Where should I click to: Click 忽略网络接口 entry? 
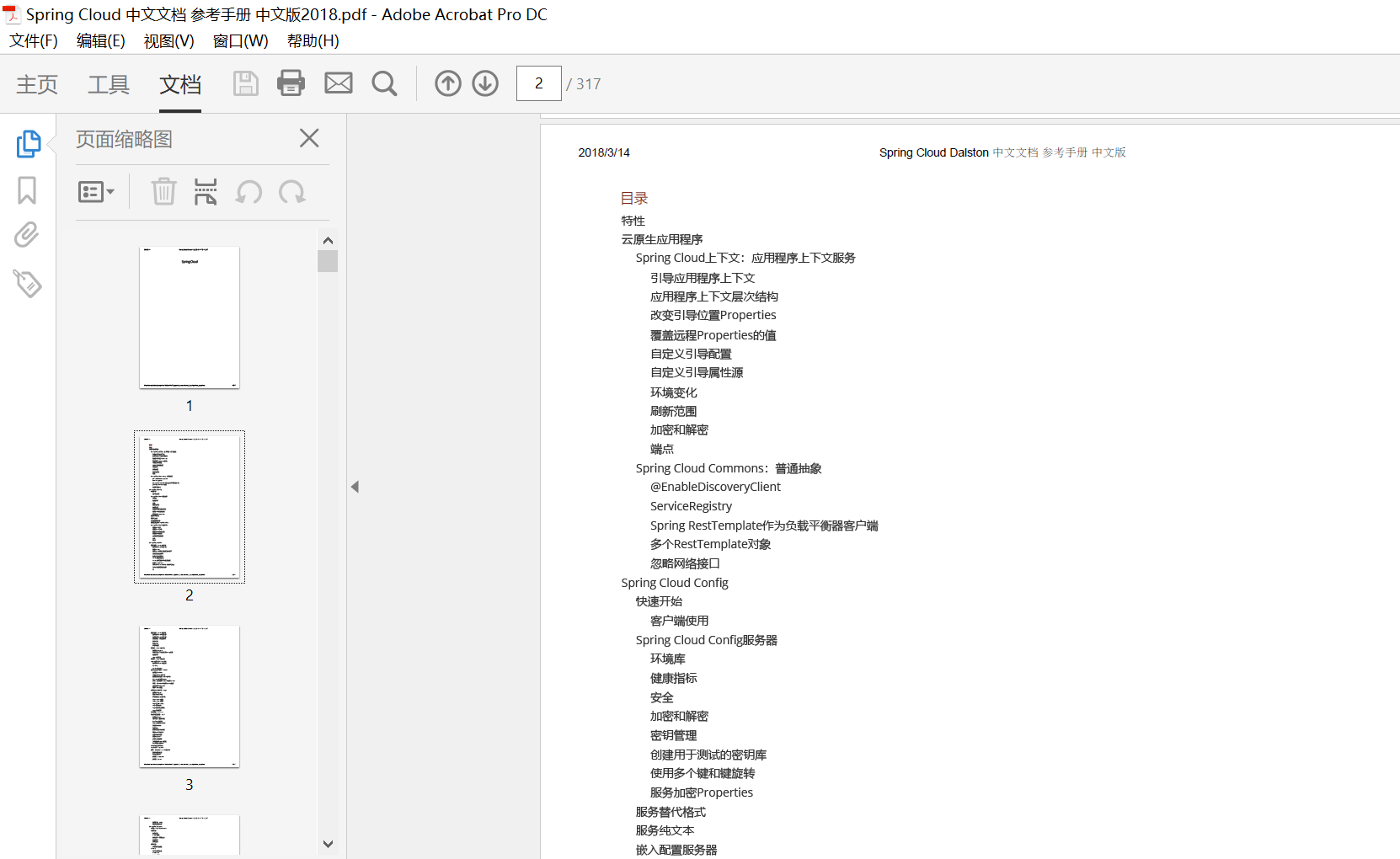pos(685,563)
